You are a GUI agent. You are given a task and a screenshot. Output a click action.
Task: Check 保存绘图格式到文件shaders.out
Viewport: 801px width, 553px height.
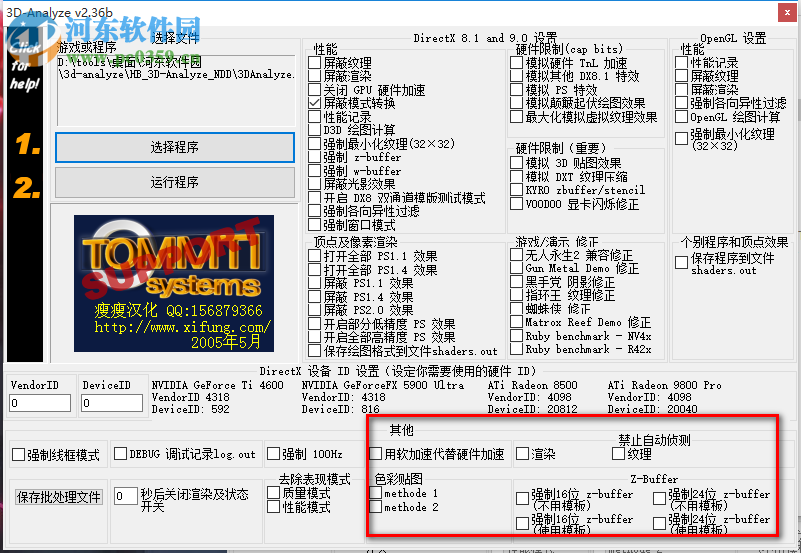(x=315, y=351)
